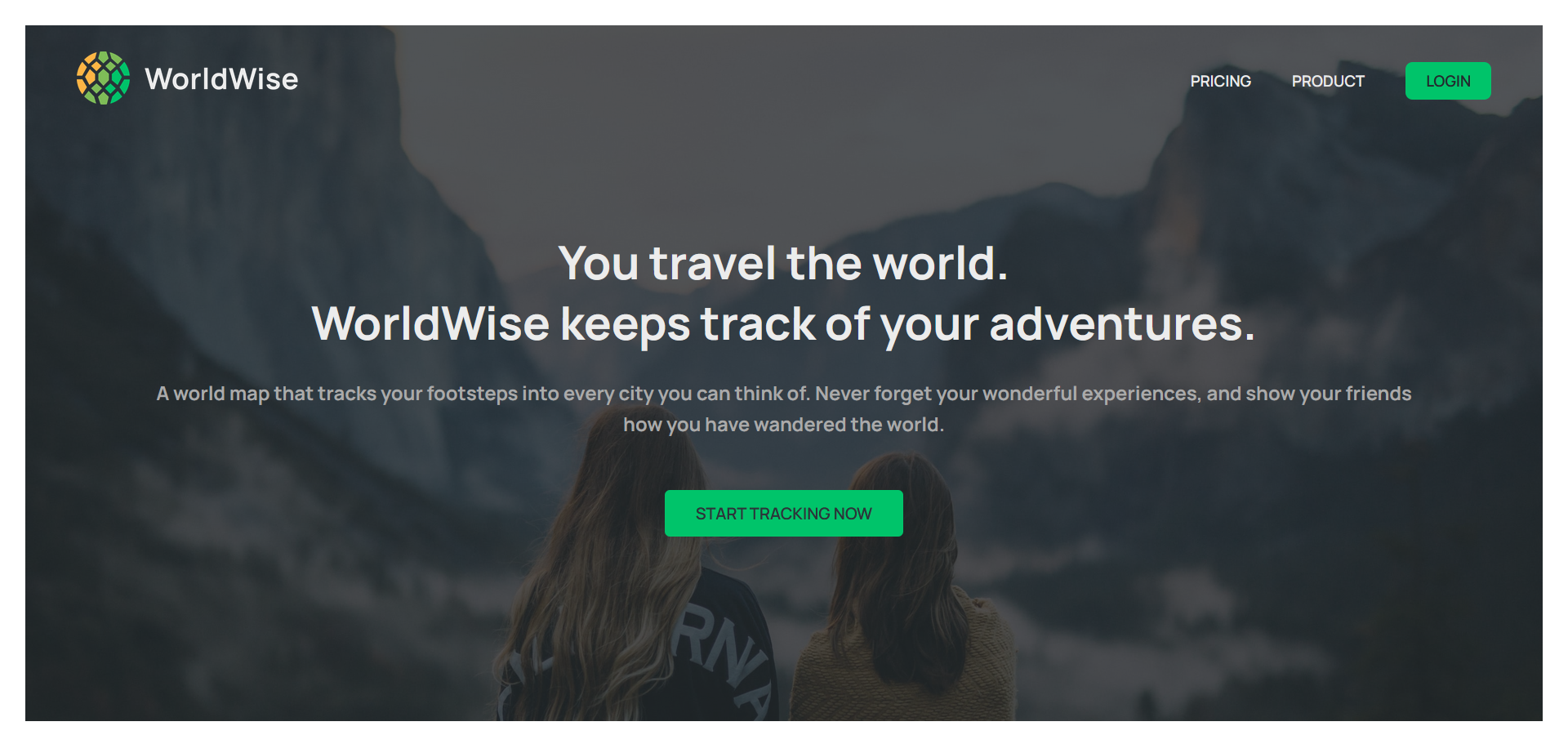Screen dimensions: 1568x744
Task: Go to the Product page link
Action: [1328, 81]
